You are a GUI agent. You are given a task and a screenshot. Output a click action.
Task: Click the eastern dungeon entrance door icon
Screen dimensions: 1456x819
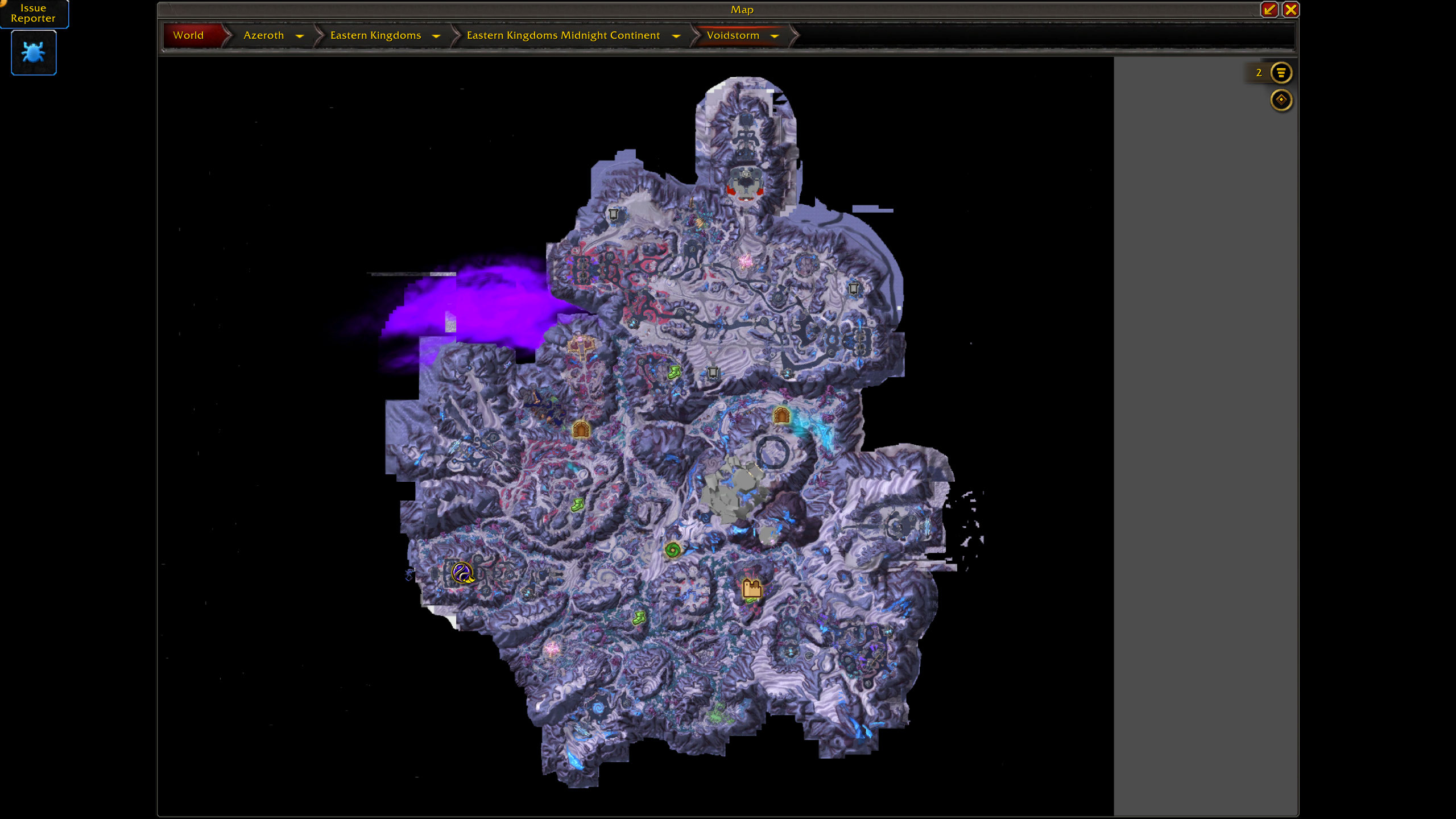[781, 416]
